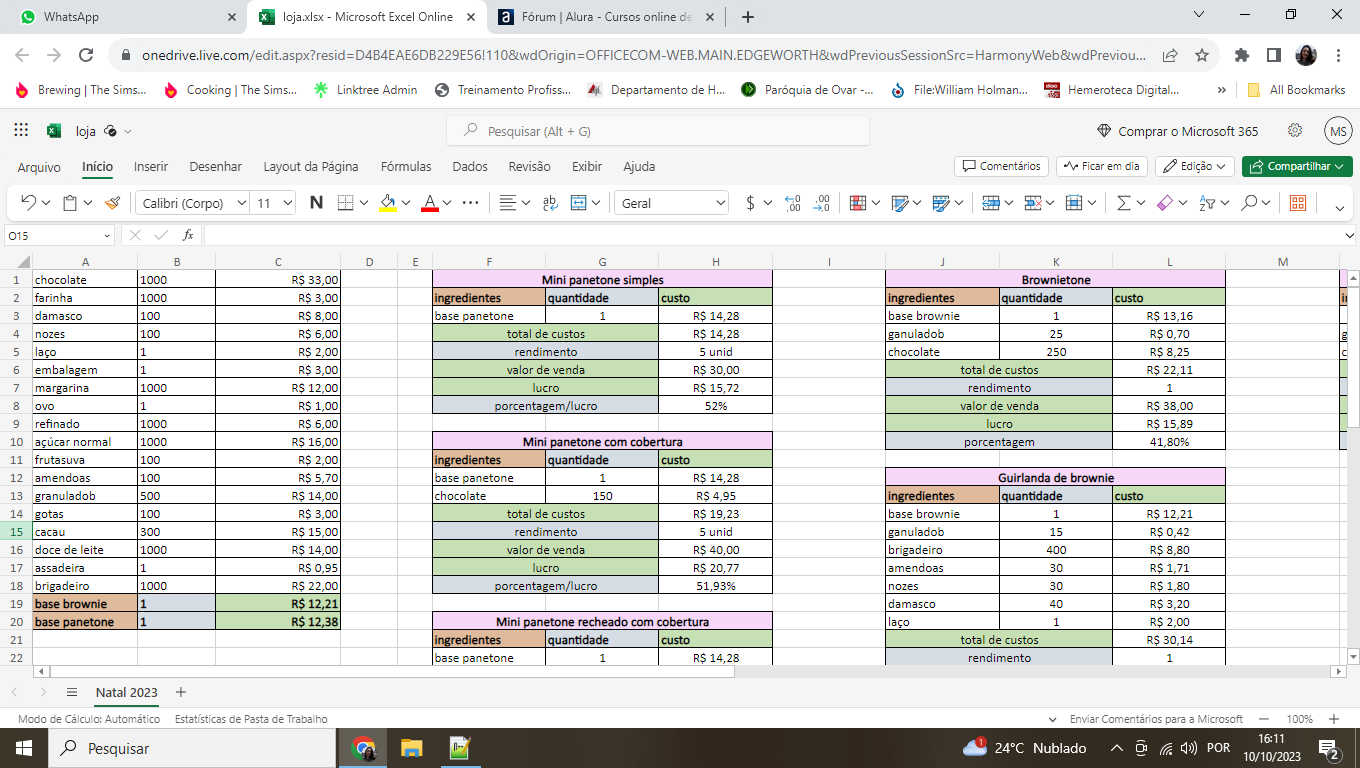1360x768 pixels.
Task: Switch to the Desenhar tab
Action: click(216, 167)
